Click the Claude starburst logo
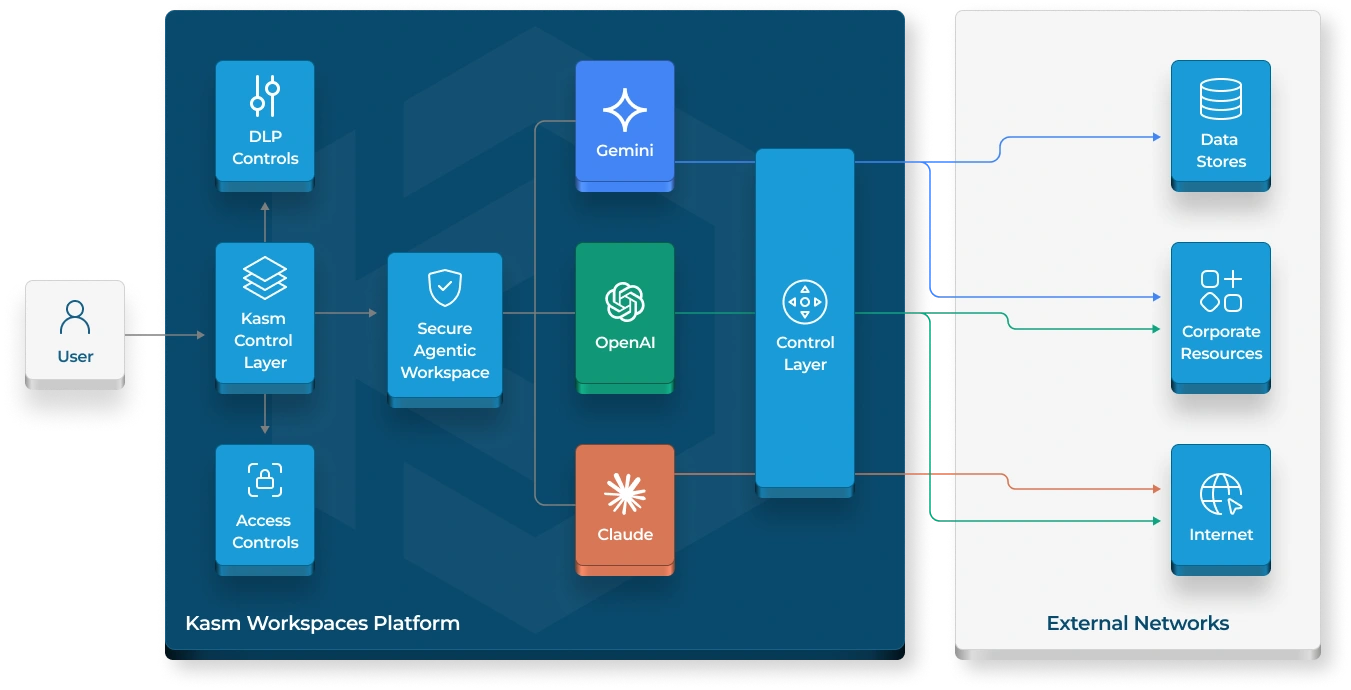The width and height of the screenshot is (1351, 690). [x=625, y=494]
